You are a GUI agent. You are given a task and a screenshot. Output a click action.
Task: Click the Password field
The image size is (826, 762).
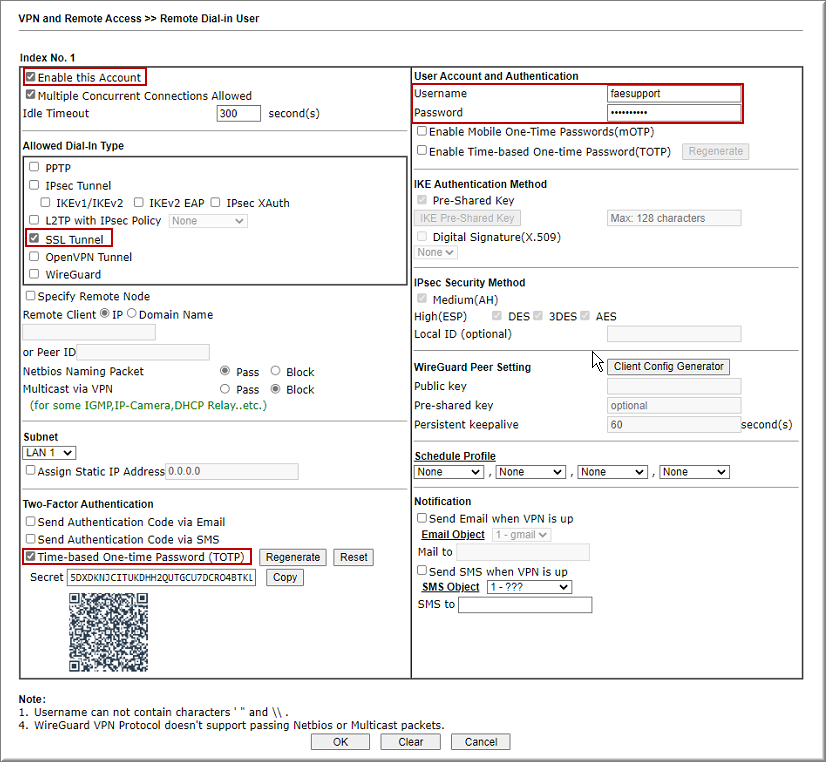[x=674, y=113]
